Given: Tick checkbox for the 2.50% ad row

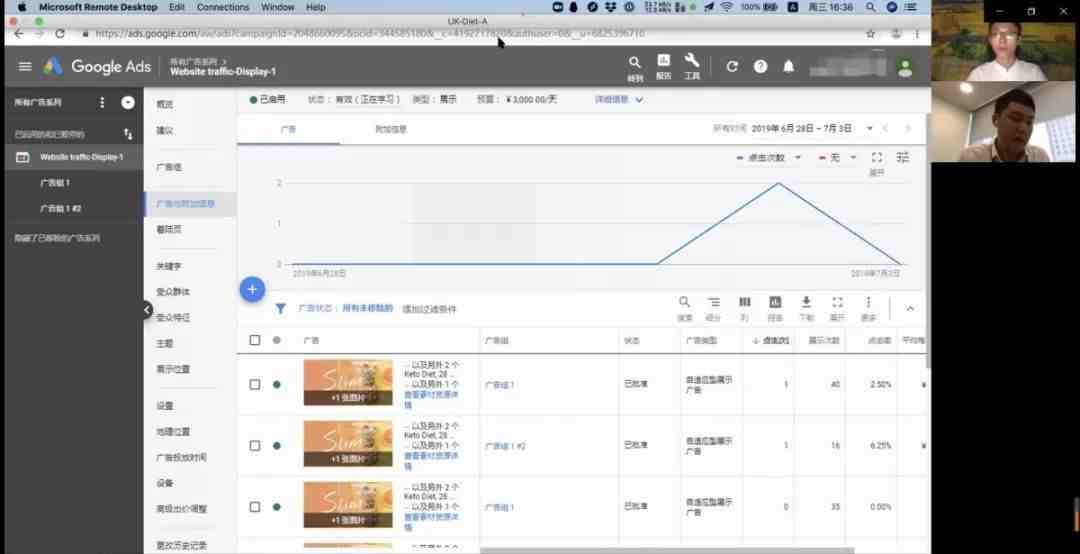Looking at the screenshot, I should point(255,384).
